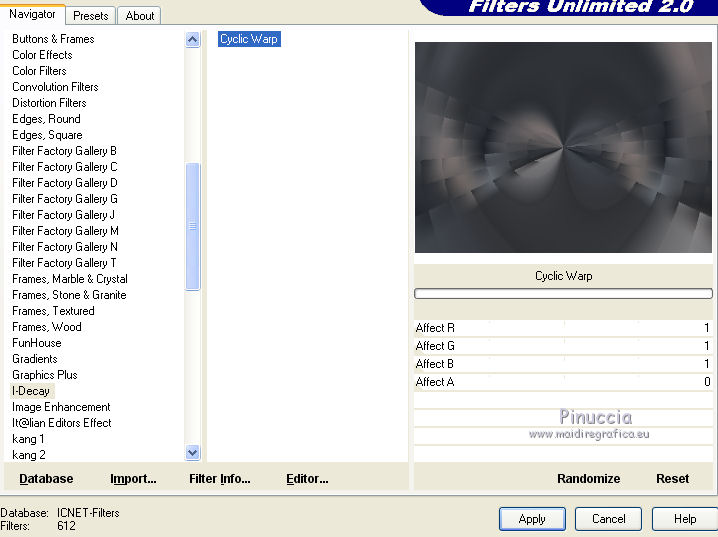Viewport: 718px width, 537px height.
Task: Click the category list scroll up arrow
Action: [192, 40]
